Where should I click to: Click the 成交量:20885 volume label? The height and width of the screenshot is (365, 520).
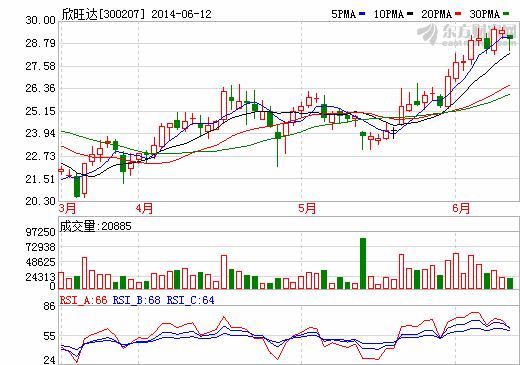point(96,226)
